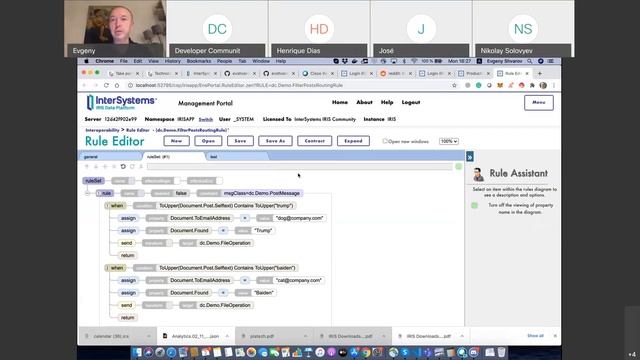Click the InterSystems IRIS logo
Screen dimensions: 640x360
(121, 102)
